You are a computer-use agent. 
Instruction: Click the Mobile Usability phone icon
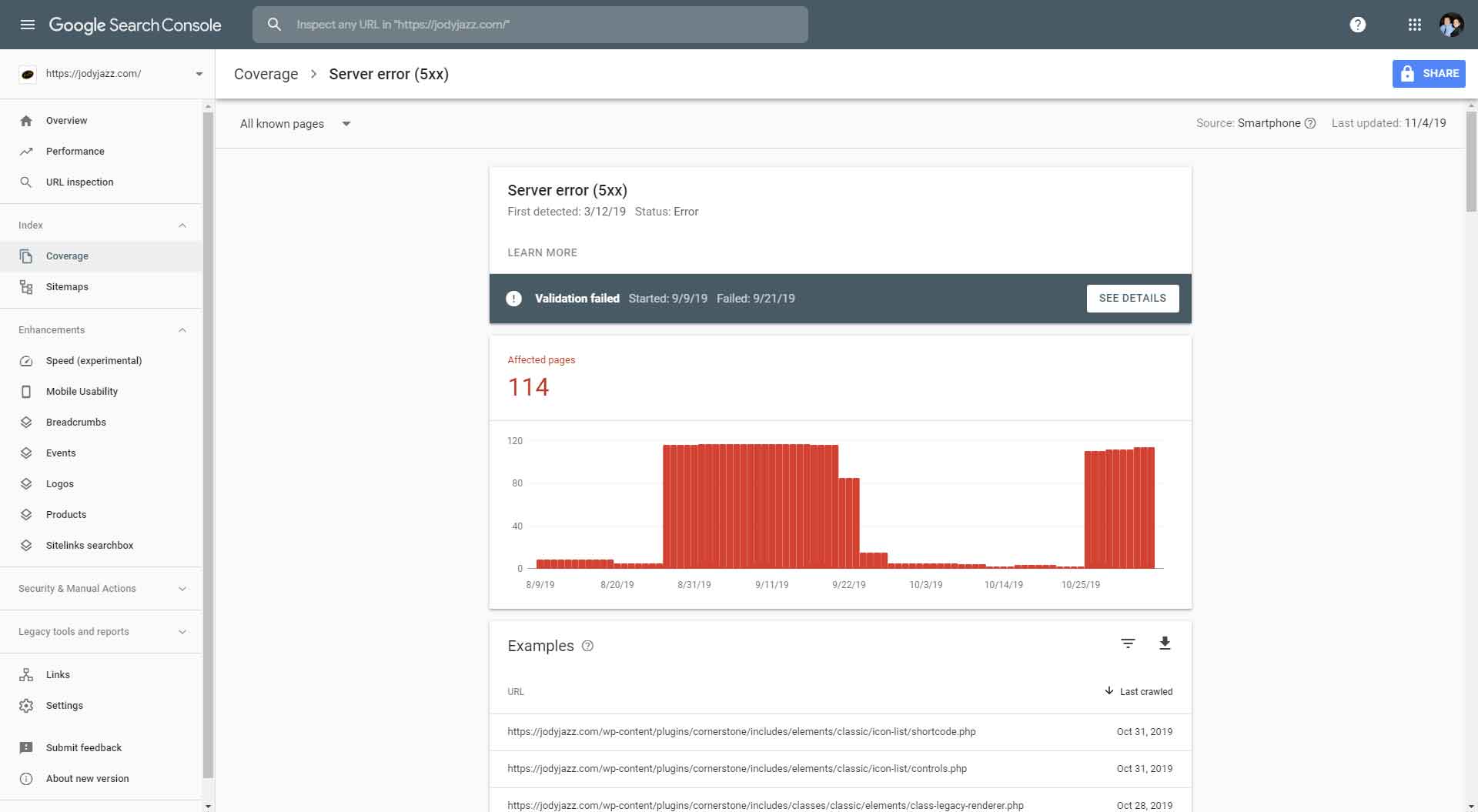pyautogui.click(x=26, y=392)
